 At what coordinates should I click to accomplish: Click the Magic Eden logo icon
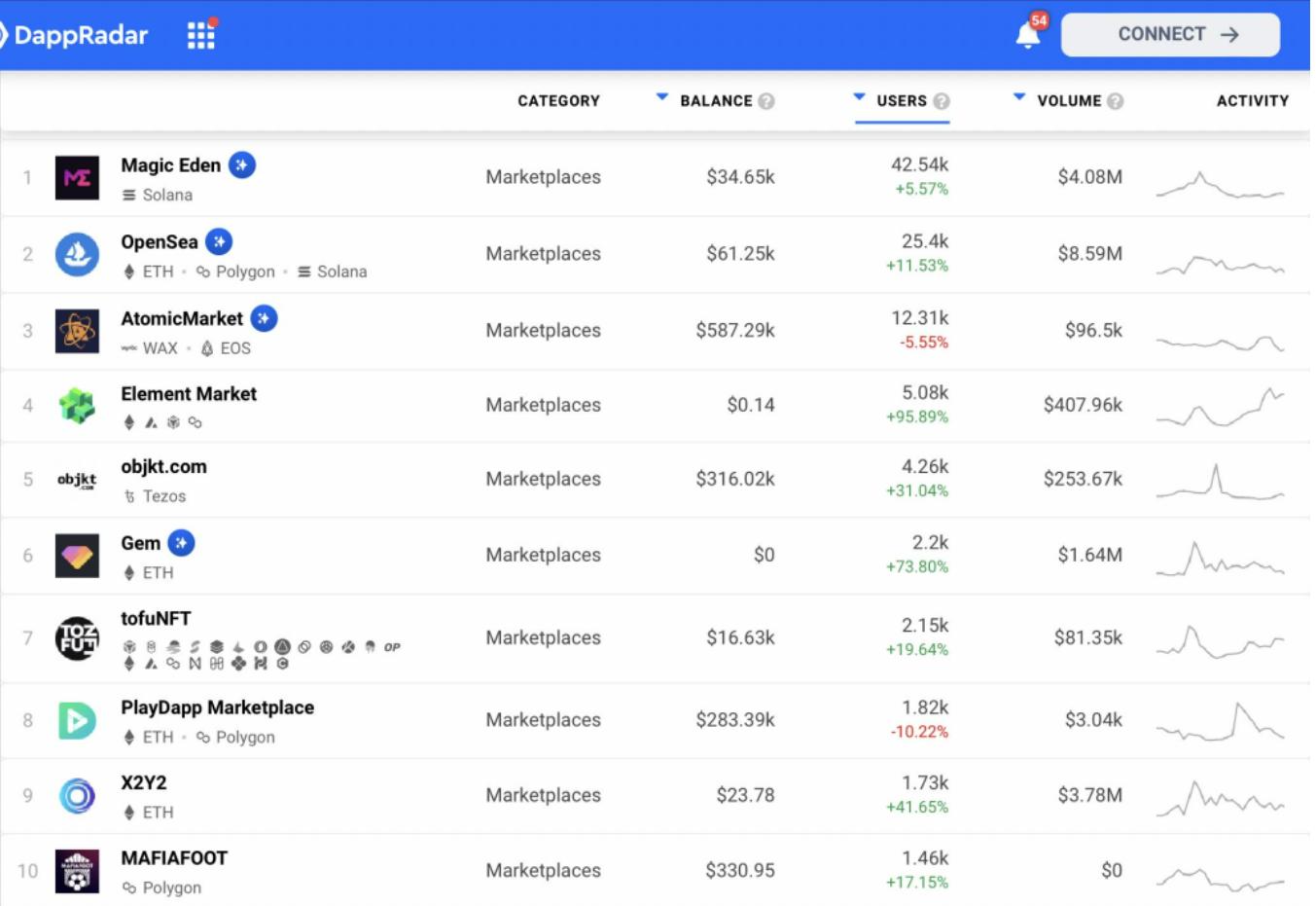click(77, 177)
